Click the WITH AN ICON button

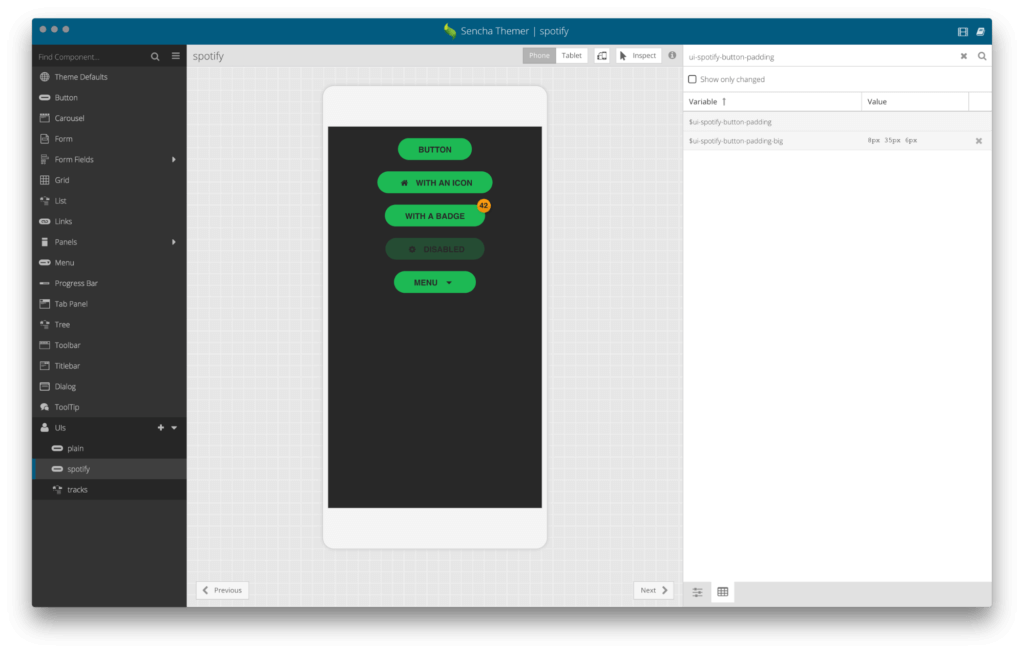click(x=435, y=183)
